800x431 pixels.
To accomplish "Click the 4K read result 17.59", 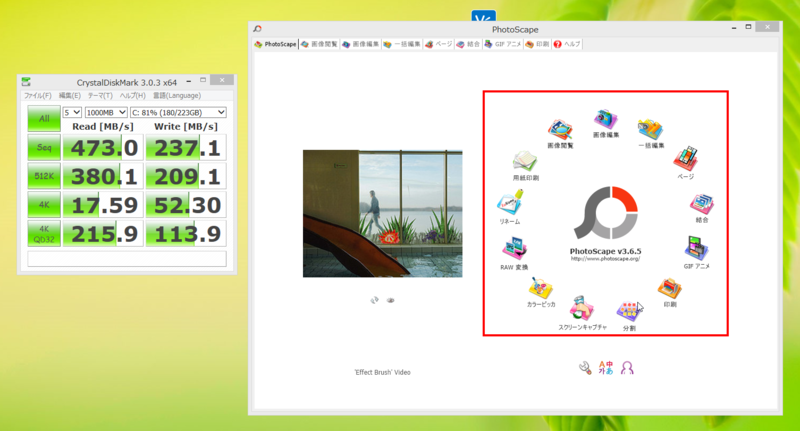I will point(103,205).
